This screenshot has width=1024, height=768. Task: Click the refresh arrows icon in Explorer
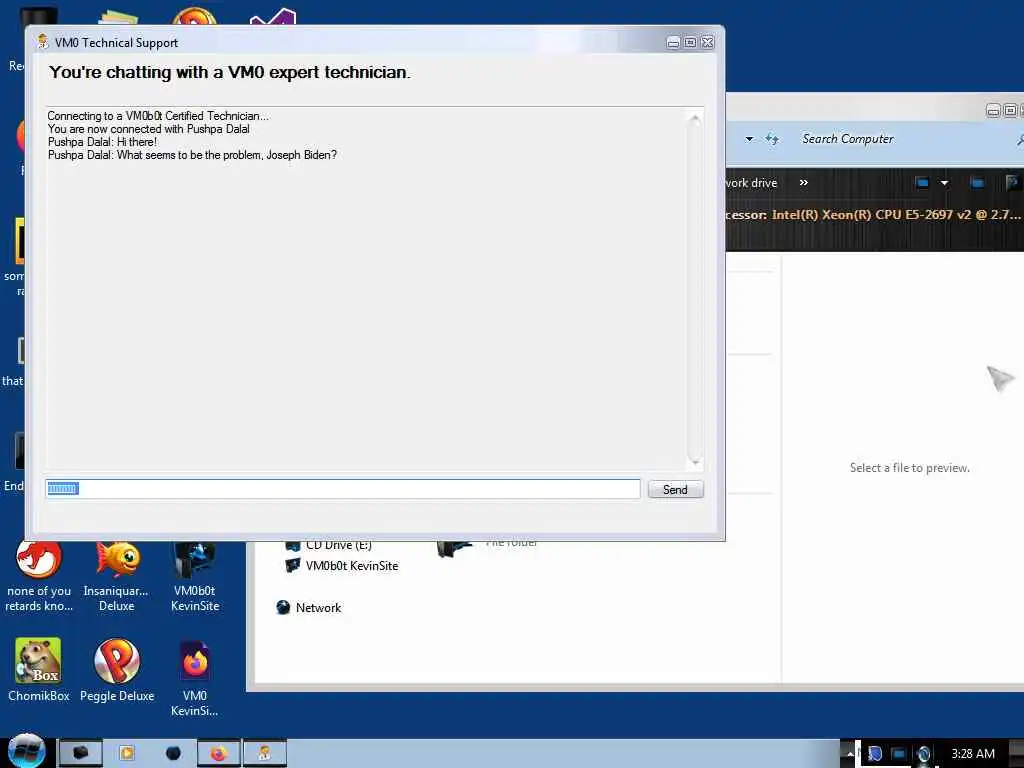tap(772, 139)
